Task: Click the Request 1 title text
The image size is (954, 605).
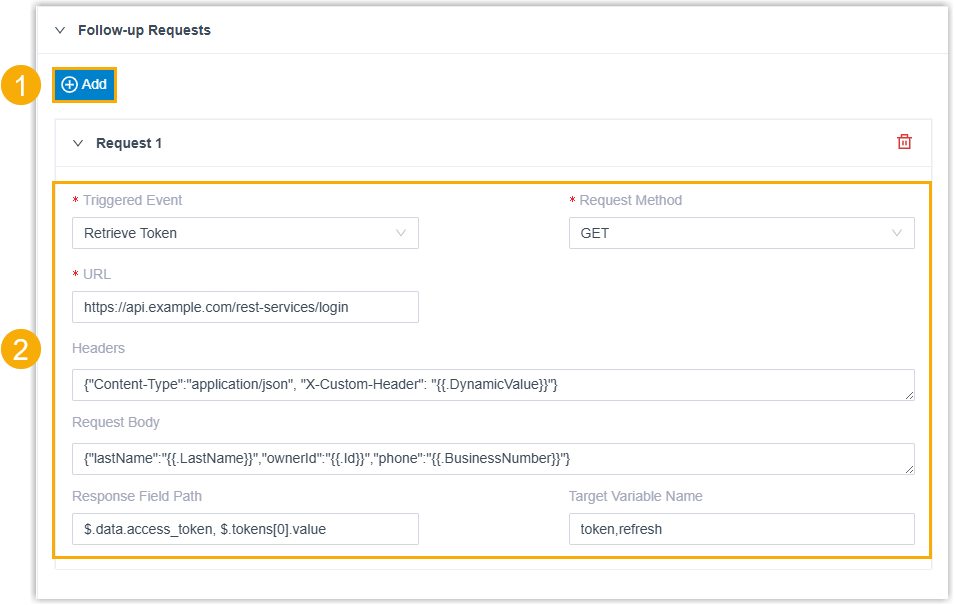Action: [129, 143]
